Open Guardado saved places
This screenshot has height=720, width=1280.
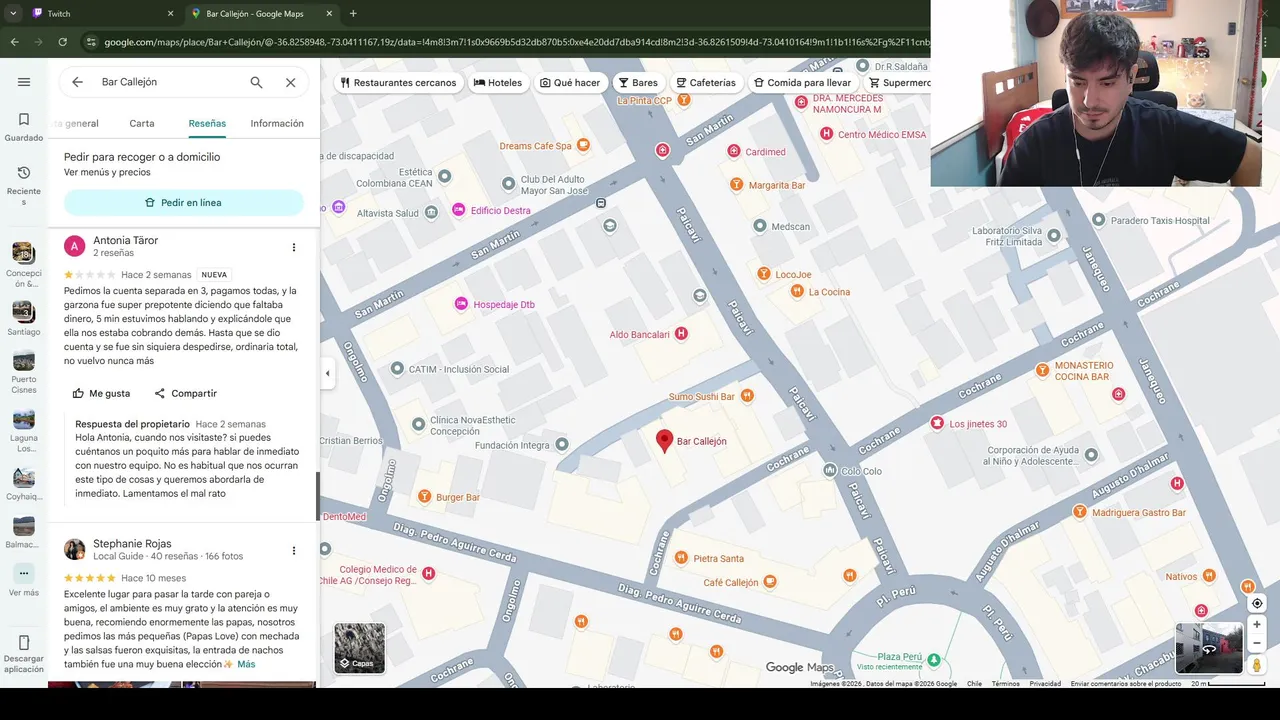pos(24,127)
